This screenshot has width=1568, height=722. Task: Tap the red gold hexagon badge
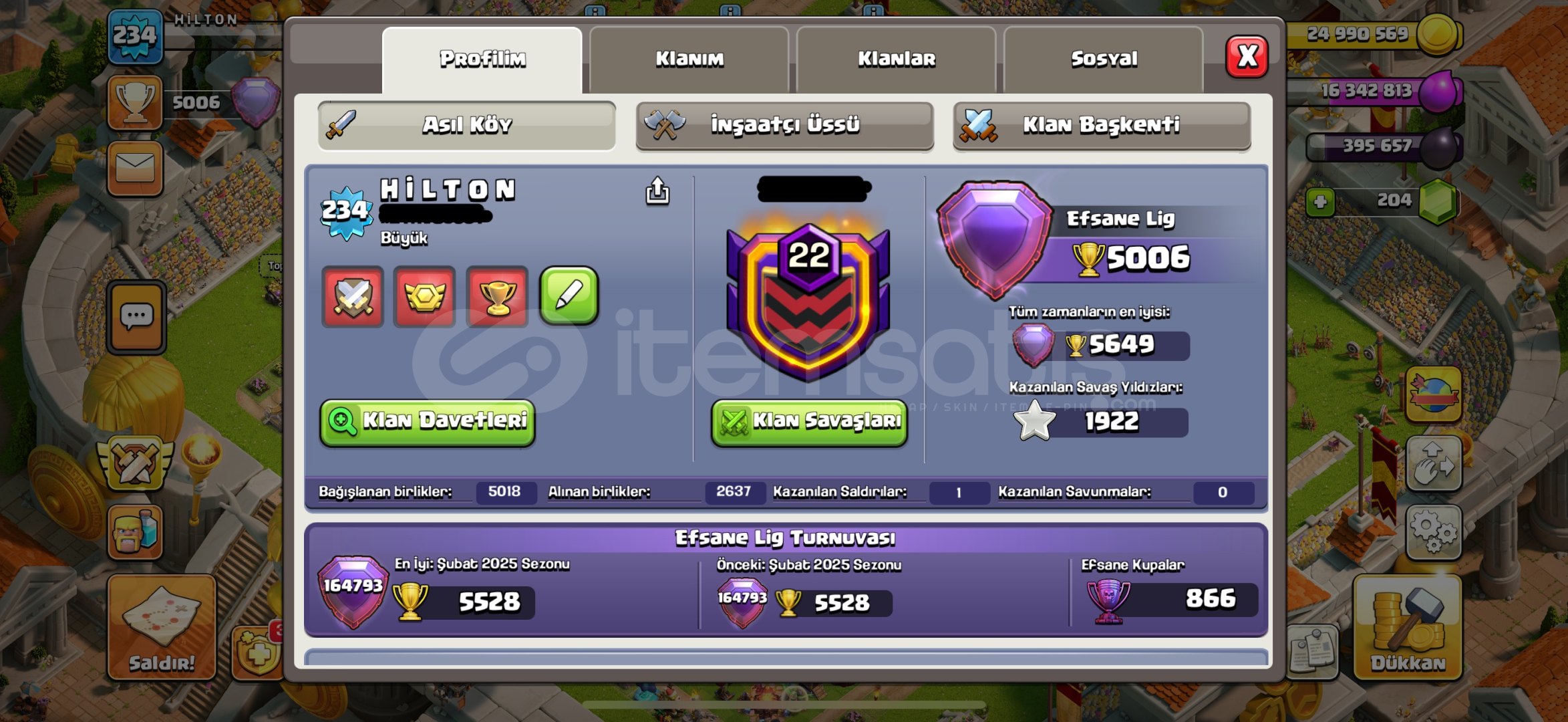(425, 296)
